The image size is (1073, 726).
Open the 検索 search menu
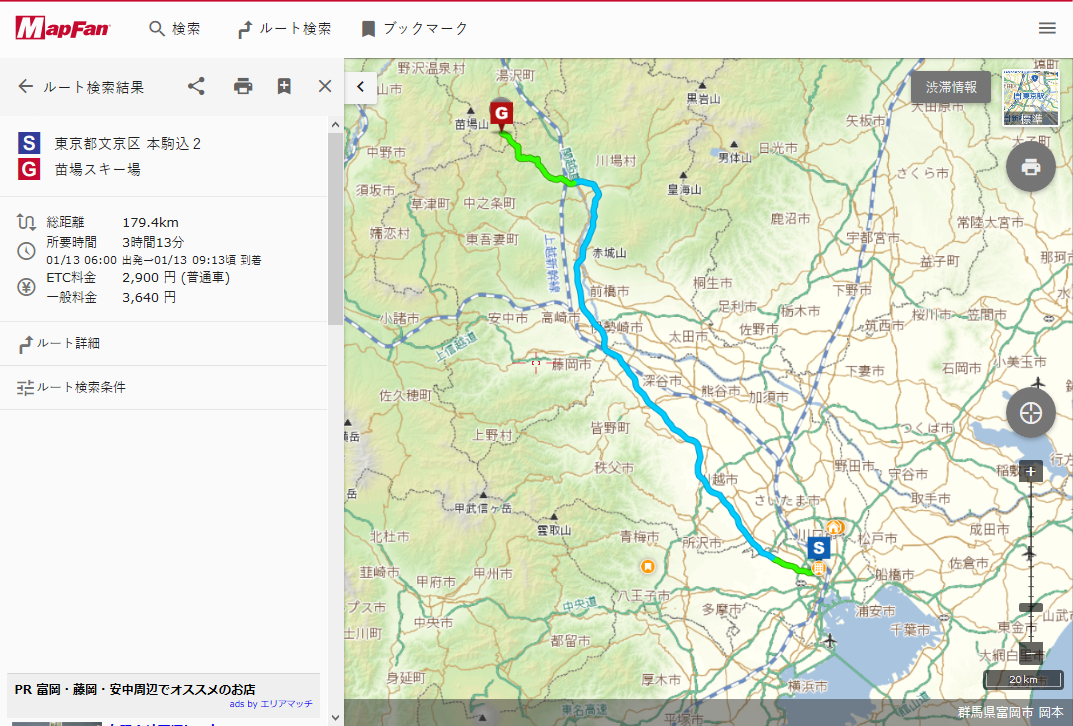tap(175, 29)
